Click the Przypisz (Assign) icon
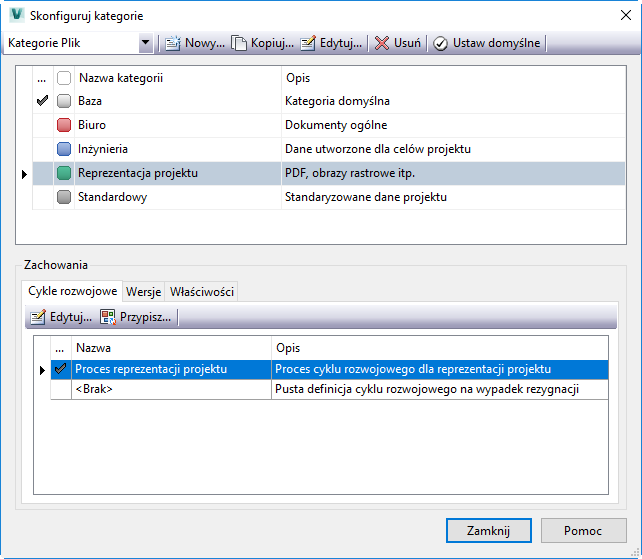Image resolution: width=642 pixels, height=559 pixels. [x=108, y=317]
